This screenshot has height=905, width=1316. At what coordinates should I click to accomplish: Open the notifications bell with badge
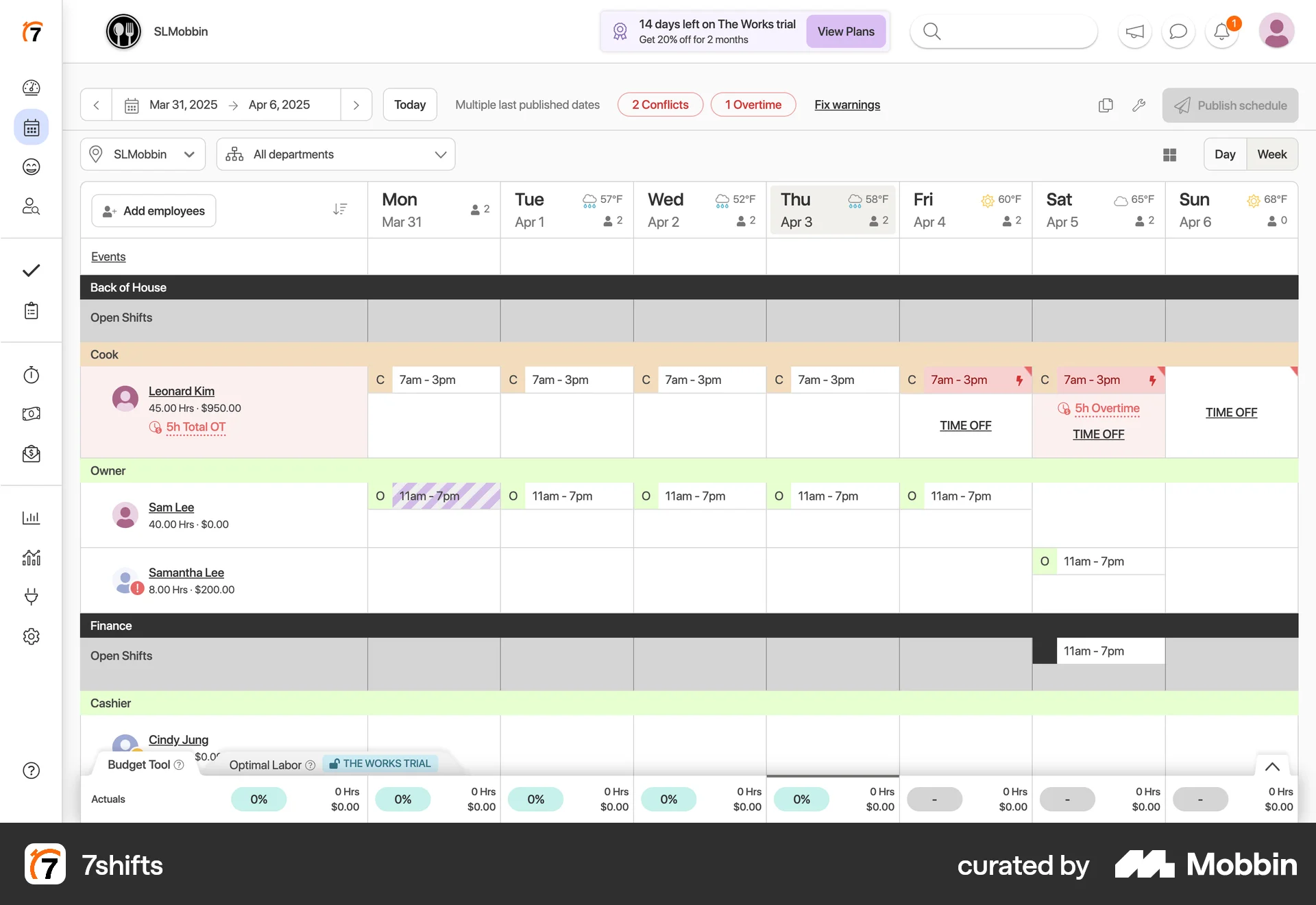click(x=1221, y=31)
